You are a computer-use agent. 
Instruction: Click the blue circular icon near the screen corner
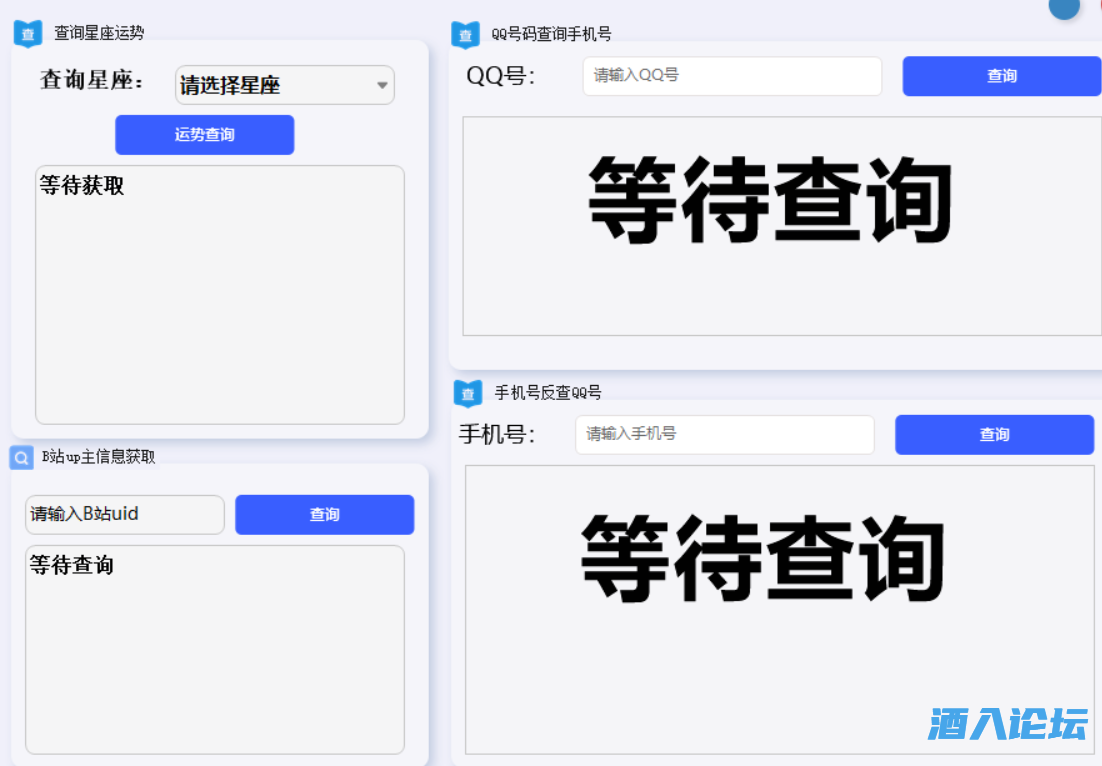click(x=1063, y=8)
